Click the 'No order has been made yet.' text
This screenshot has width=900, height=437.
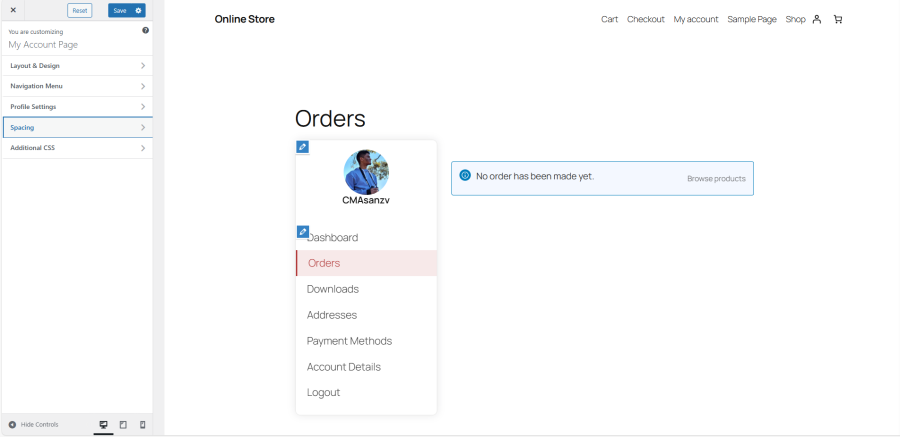coord(535,176)
